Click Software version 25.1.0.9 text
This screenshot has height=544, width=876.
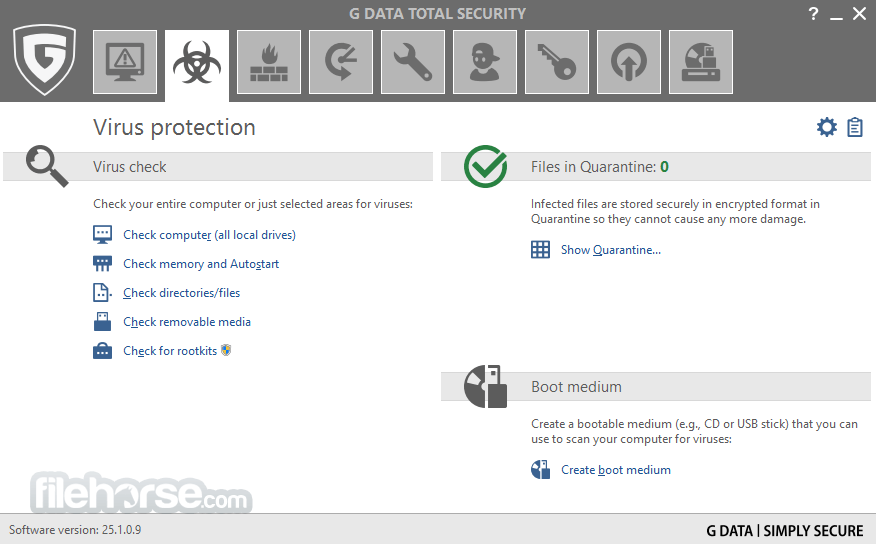[75, 529]
